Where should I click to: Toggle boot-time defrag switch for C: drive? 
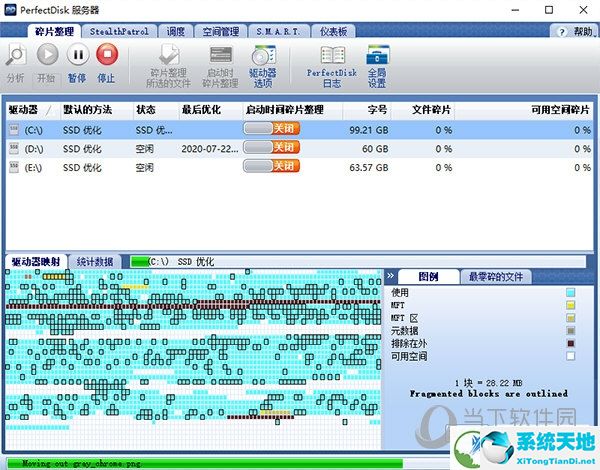click(x=272, y=129)
